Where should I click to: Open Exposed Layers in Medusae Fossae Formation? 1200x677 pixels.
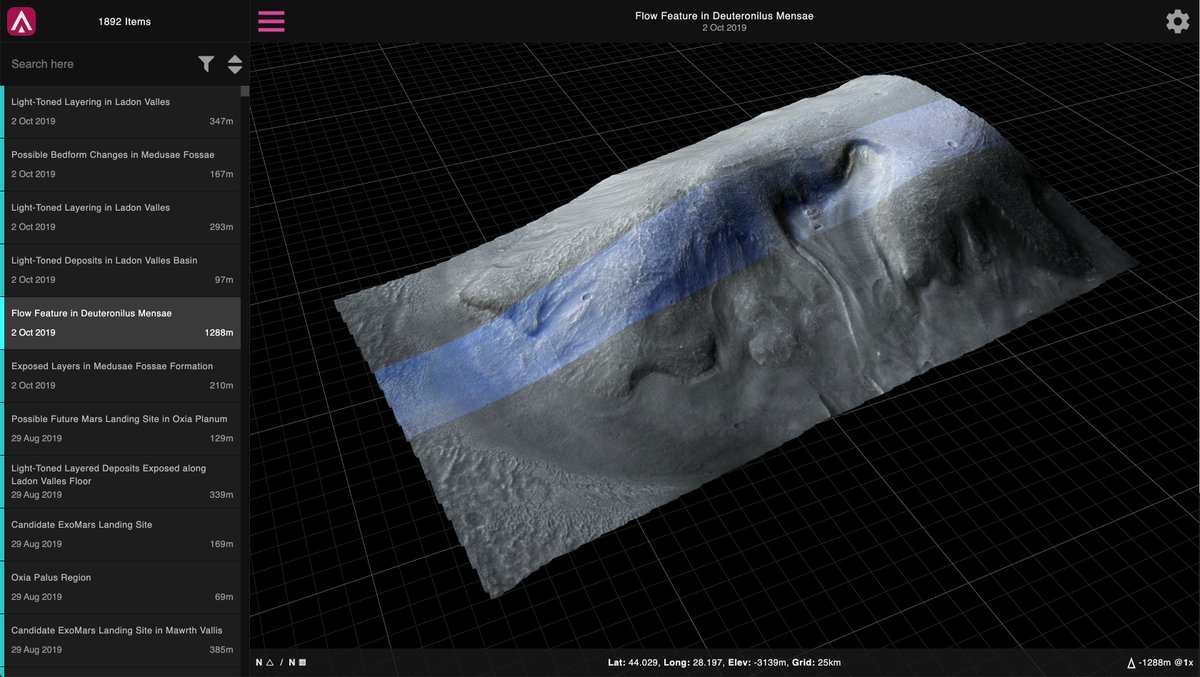[121, 376]
